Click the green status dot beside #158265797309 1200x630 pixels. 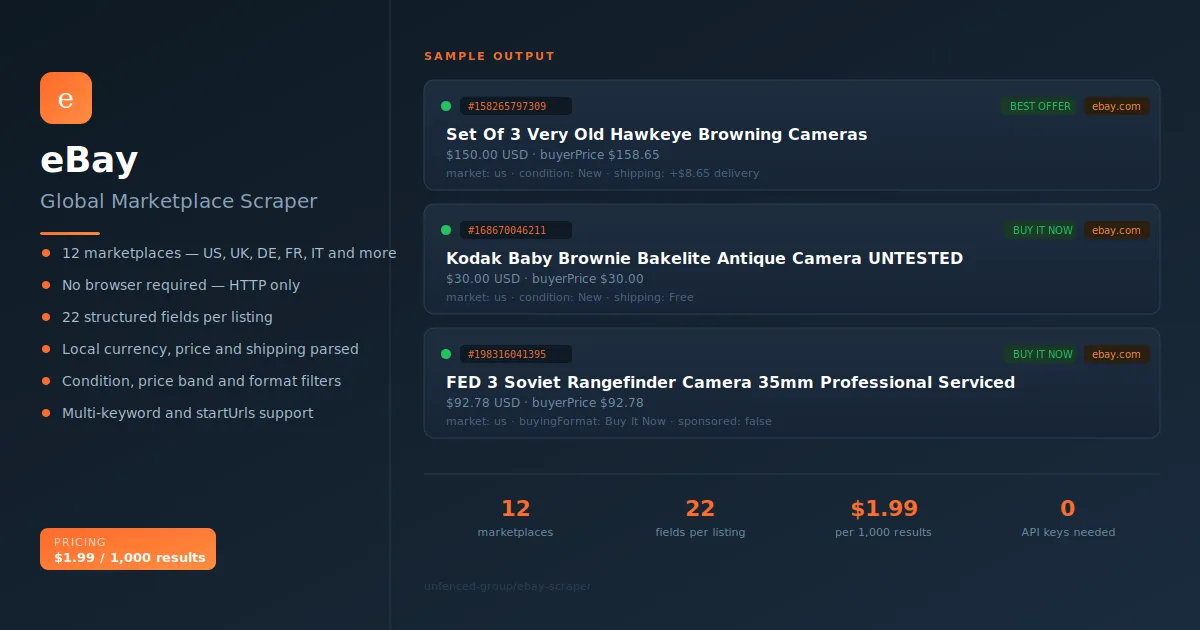point(446,106)
